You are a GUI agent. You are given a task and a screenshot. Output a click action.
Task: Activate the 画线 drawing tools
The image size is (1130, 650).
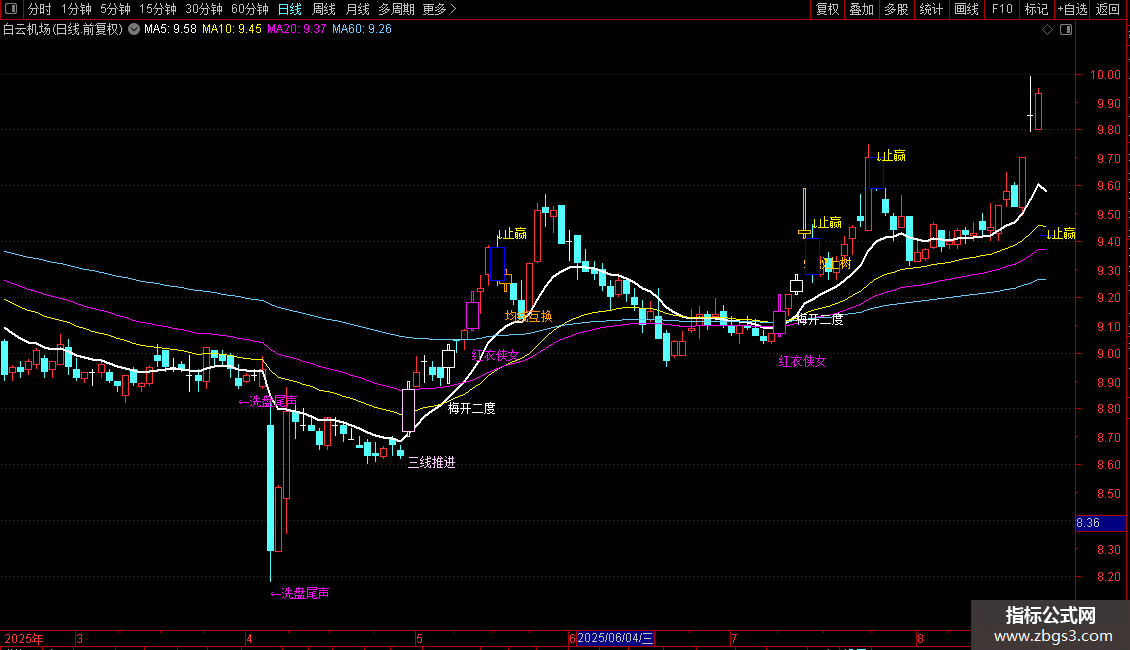tap(966, 9)
